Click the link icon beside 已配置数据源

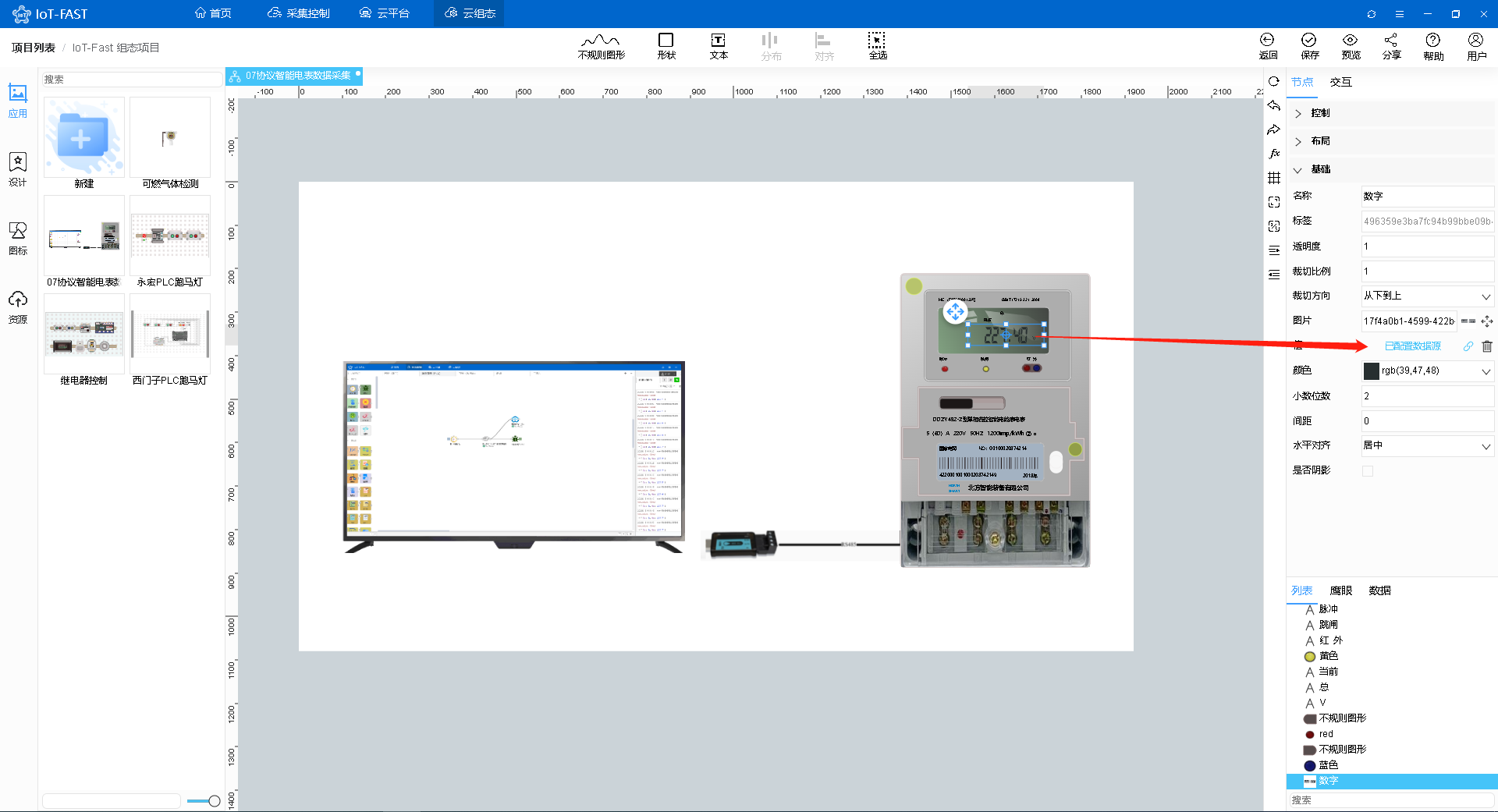tap(1468, 346)
